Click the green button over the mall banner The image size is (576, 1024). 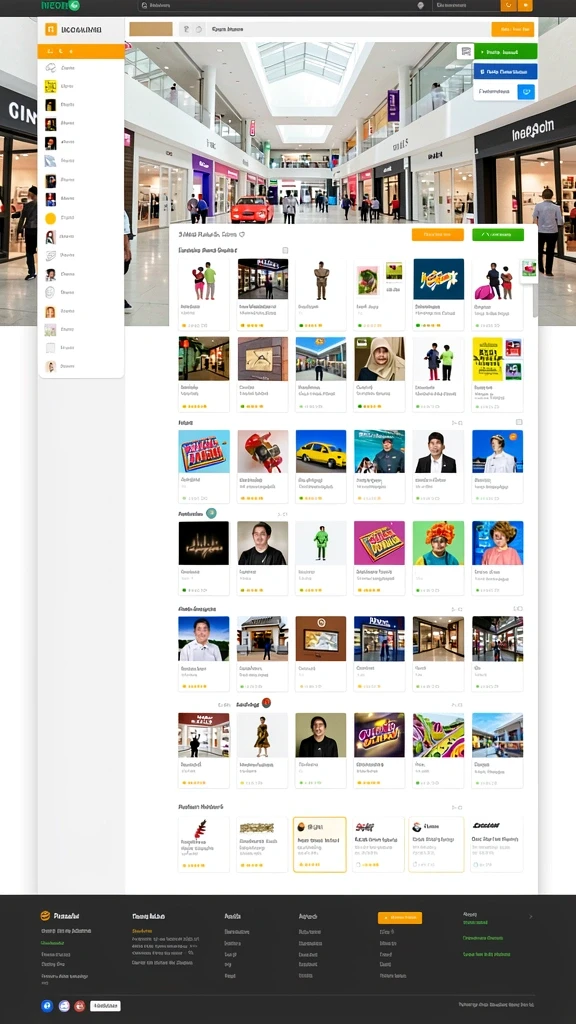tap(505, 52)
